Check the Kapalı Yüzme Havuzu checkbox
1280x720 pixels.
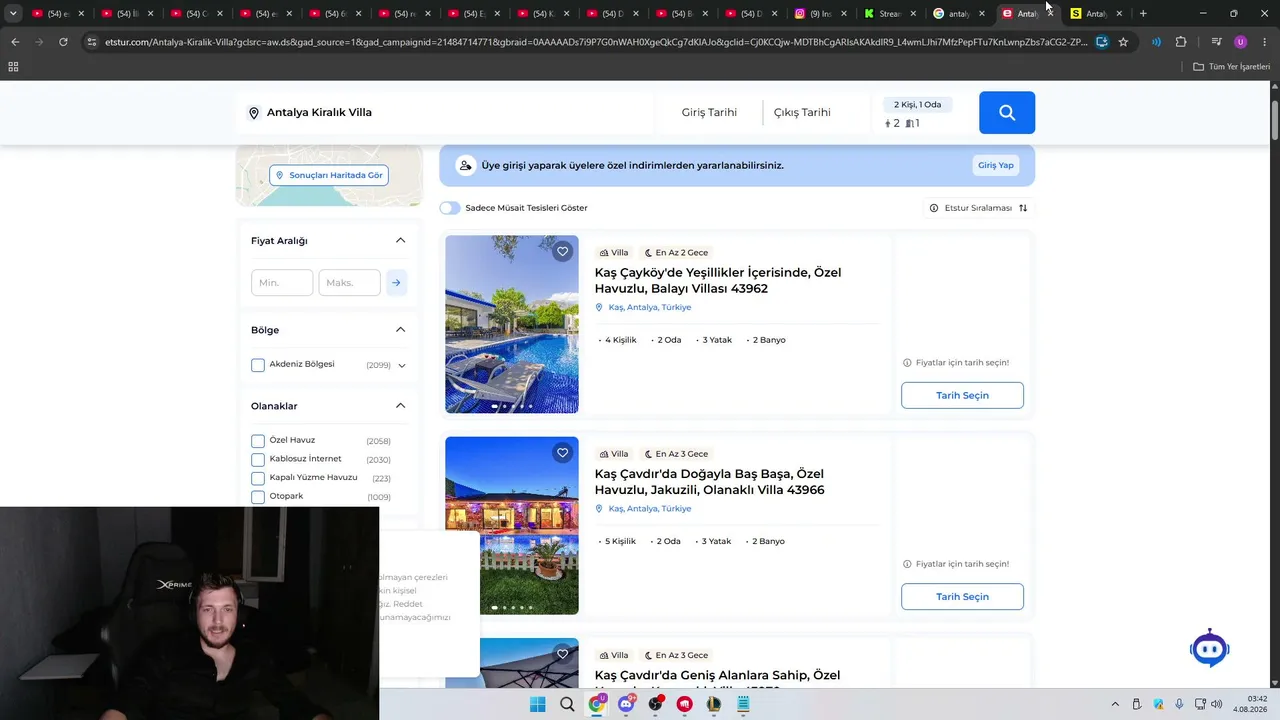coord(258,478)
